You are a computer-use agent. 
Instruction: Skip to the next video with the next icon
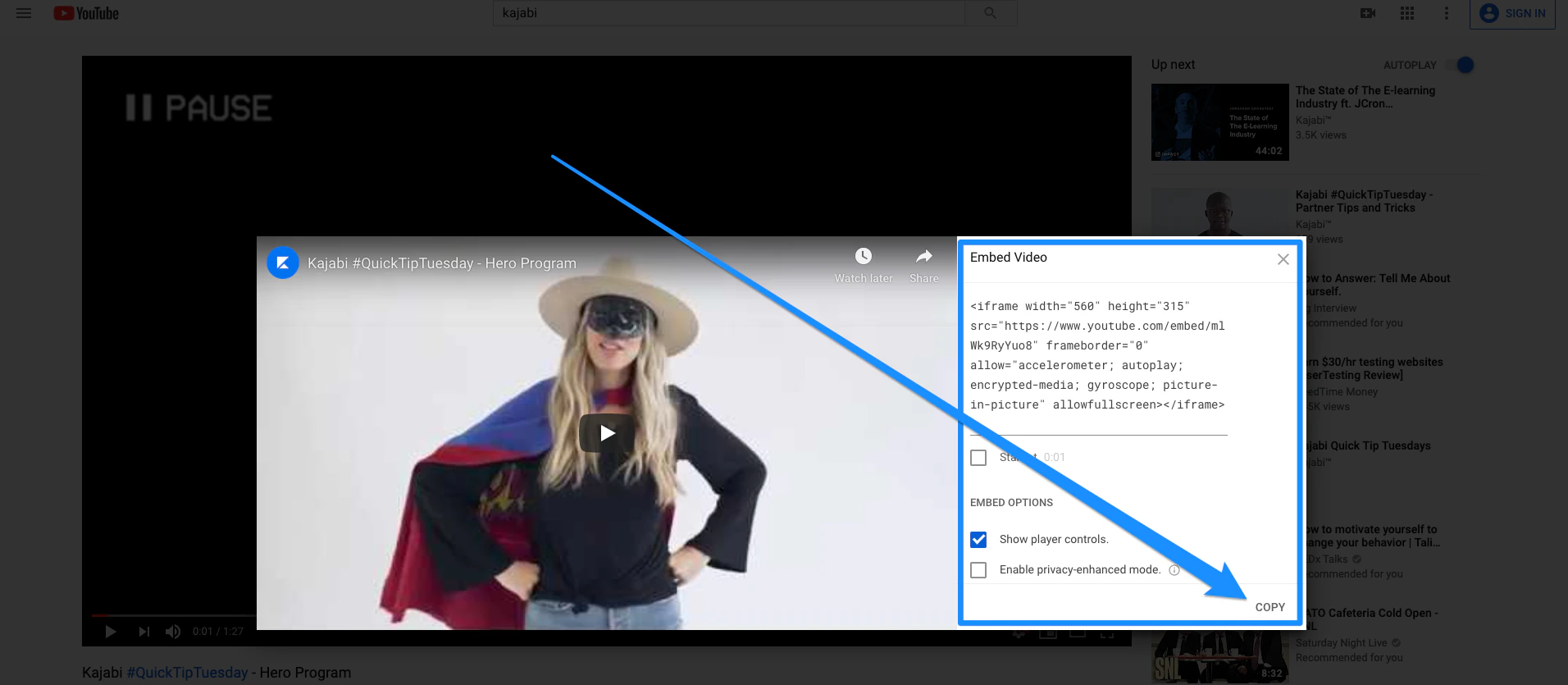pyautogui.click(x=144, y=631)
